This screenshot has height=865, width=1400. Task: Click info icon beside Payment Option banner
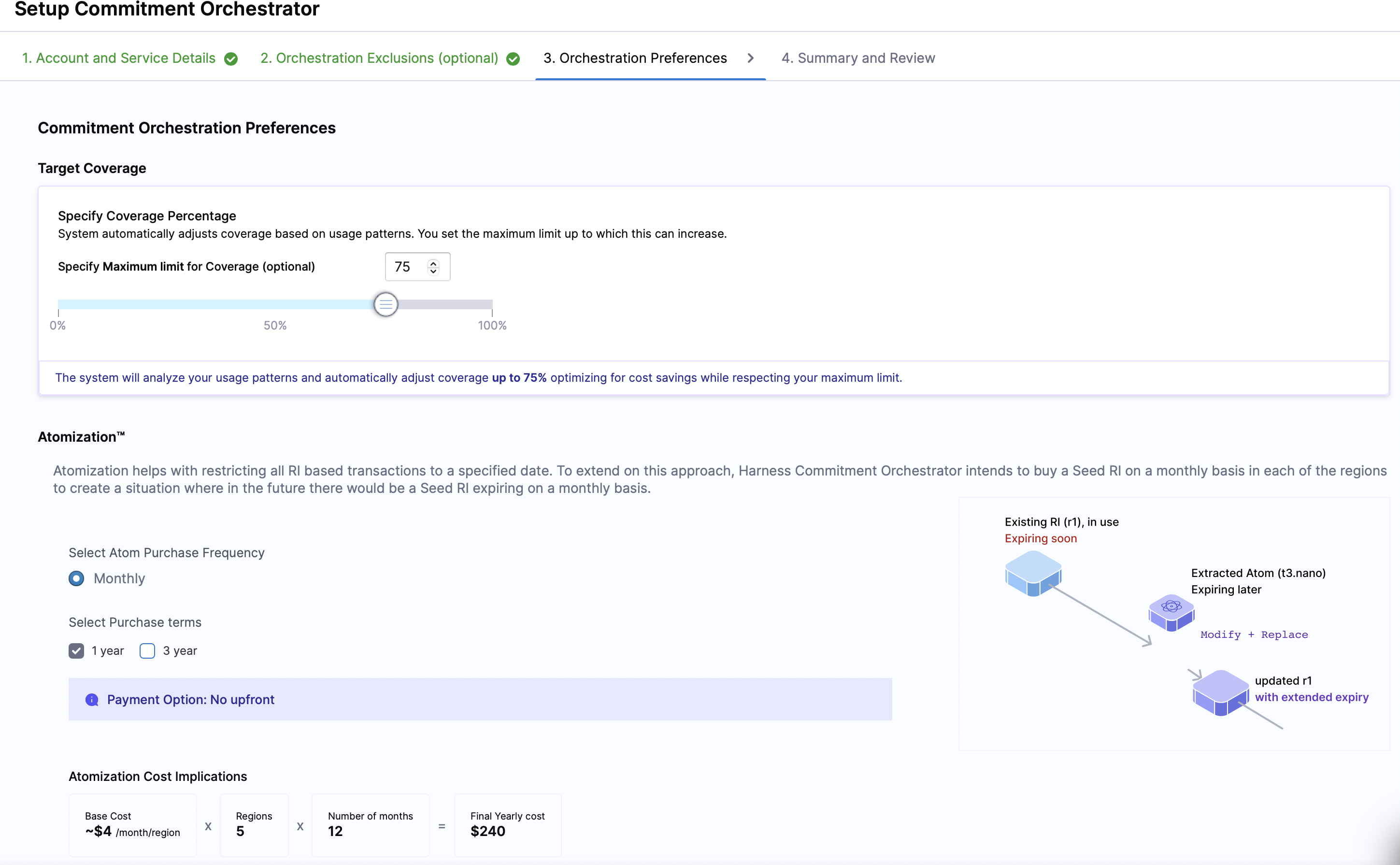tap(91, 700)
